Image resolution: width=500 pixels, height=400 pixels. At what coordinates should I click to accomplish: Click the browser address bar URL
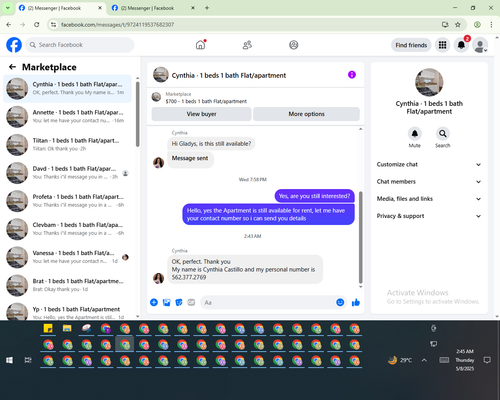[x=117, y=24]
